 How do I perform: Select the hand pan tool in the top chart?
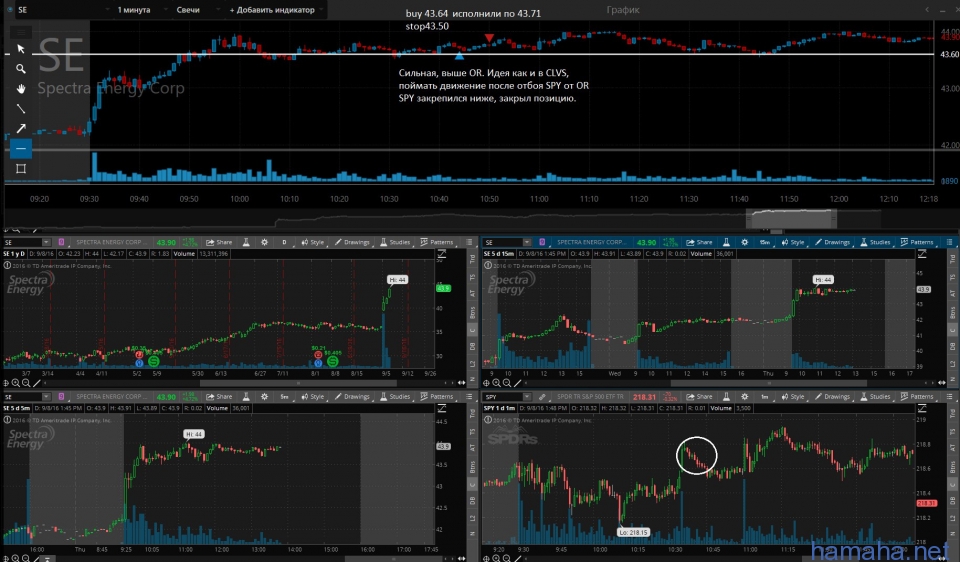coord(21,89)
